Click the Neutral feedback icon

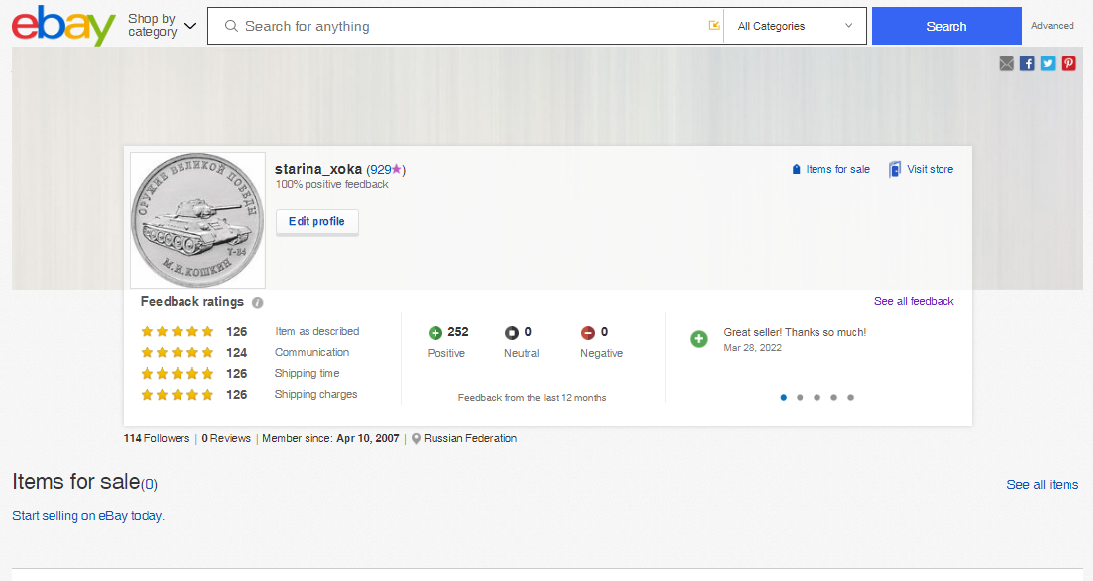point(512,333)
